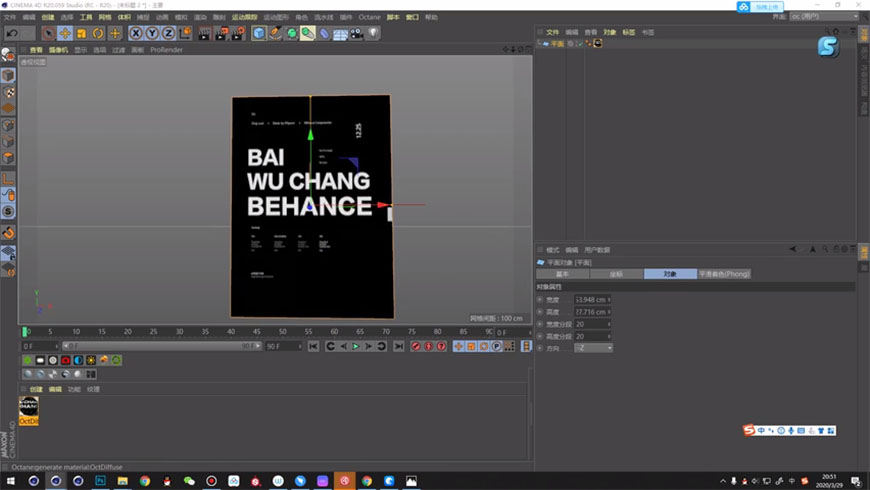Activate the Move tool
This screenshot has width=870, height=490.
(65, 33)
